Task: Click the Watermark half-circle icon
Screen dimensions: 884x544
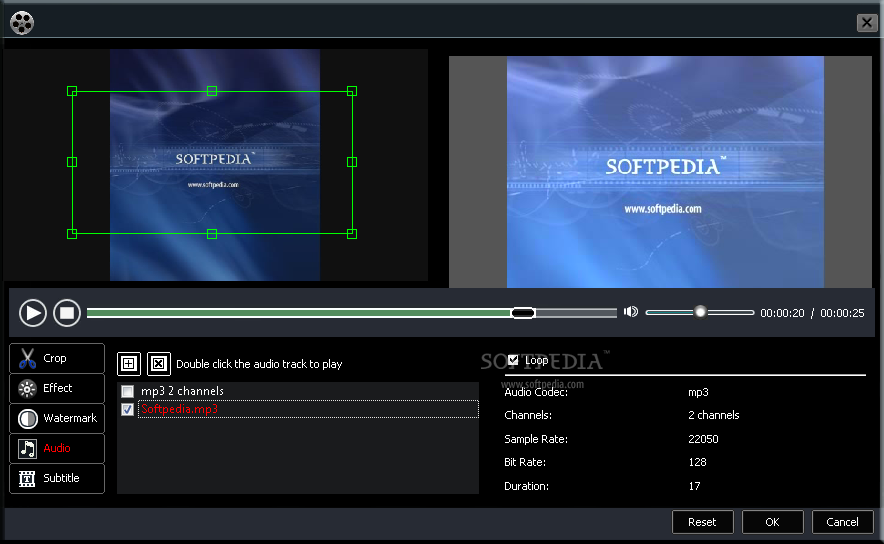Action: (x=27, y=418)
